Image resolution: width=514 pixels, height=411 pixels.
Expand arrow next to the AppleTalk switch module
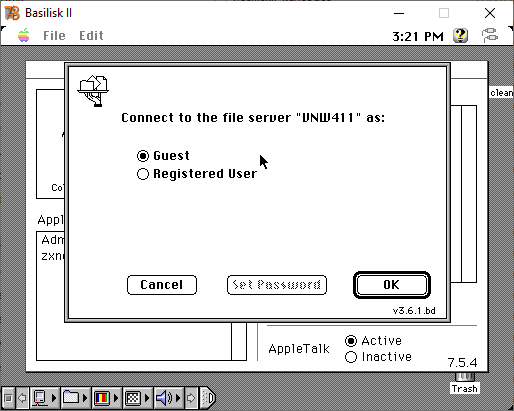(x=54, y=398)
